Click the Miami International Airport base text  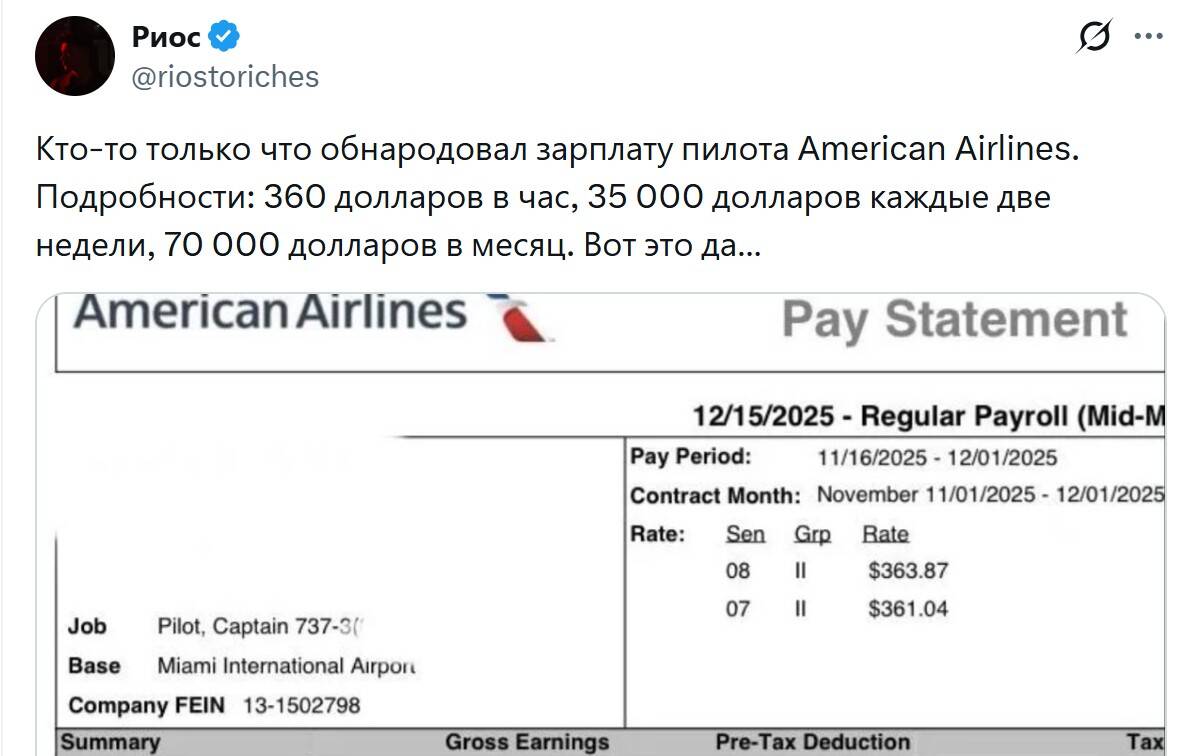[x=286, y=666]
